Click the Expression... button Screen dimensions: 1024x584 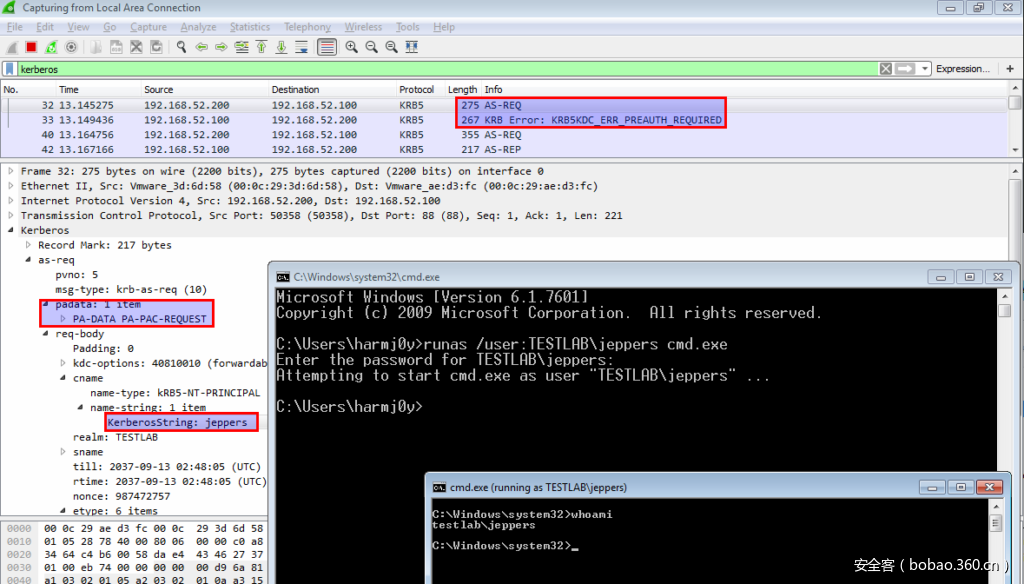(963, 69)
